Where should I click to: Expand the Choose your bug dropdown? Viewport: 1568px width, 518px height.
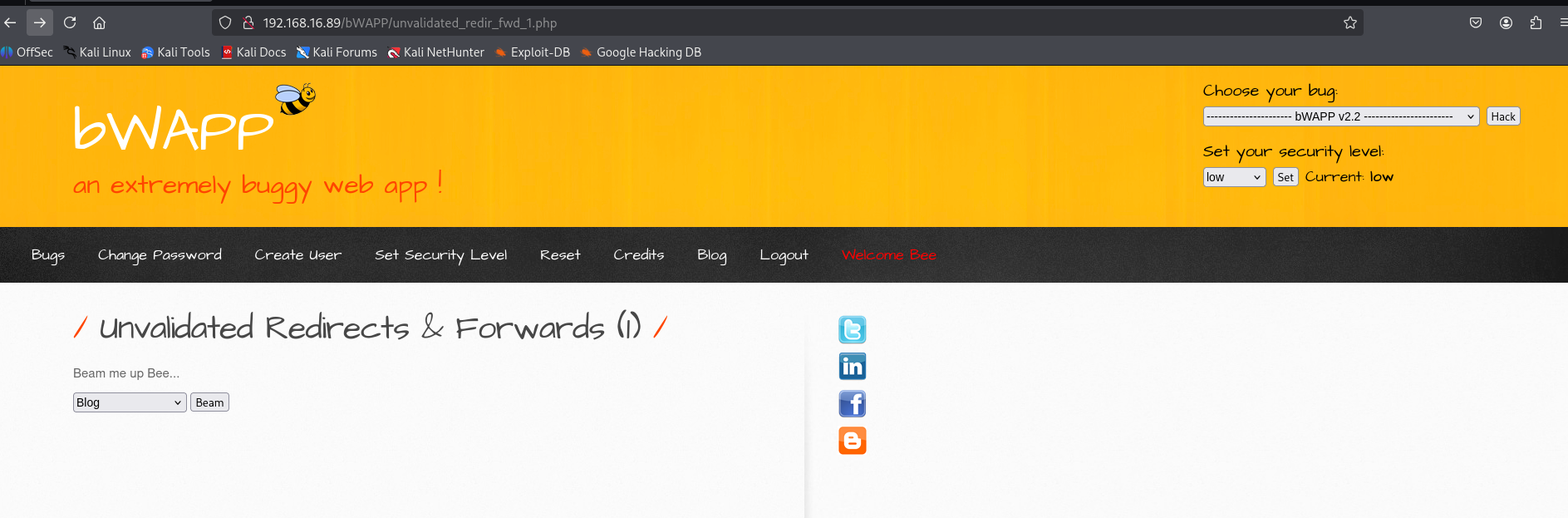point(1341,116)
